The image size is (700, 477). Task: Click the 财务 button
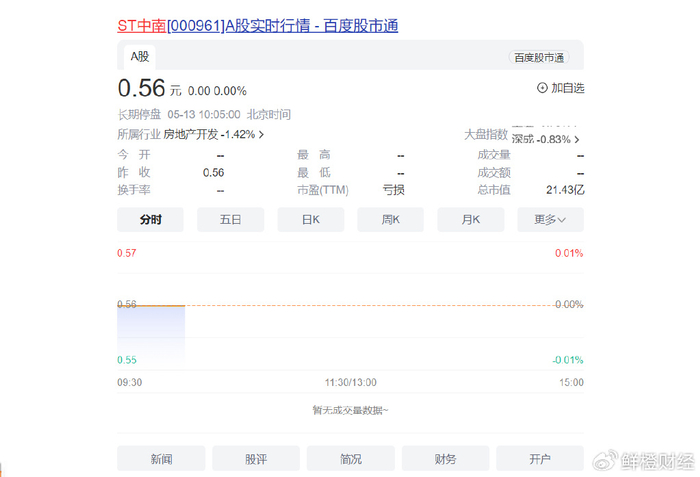coord(446,459)
